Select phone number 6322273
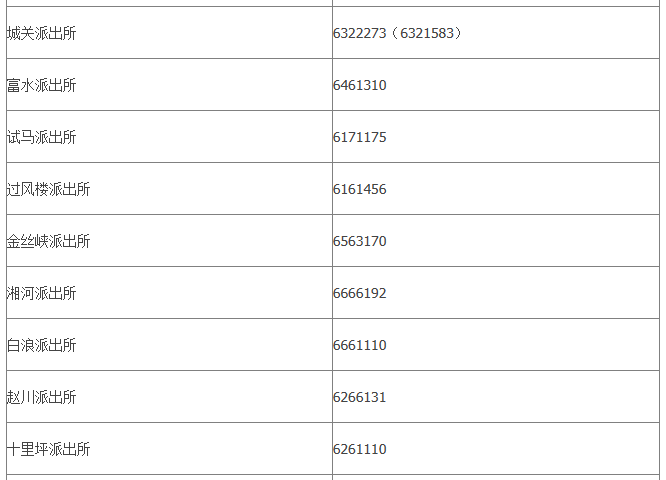The image size is (666, 480). pyautogui.click(x=360, y=33)
